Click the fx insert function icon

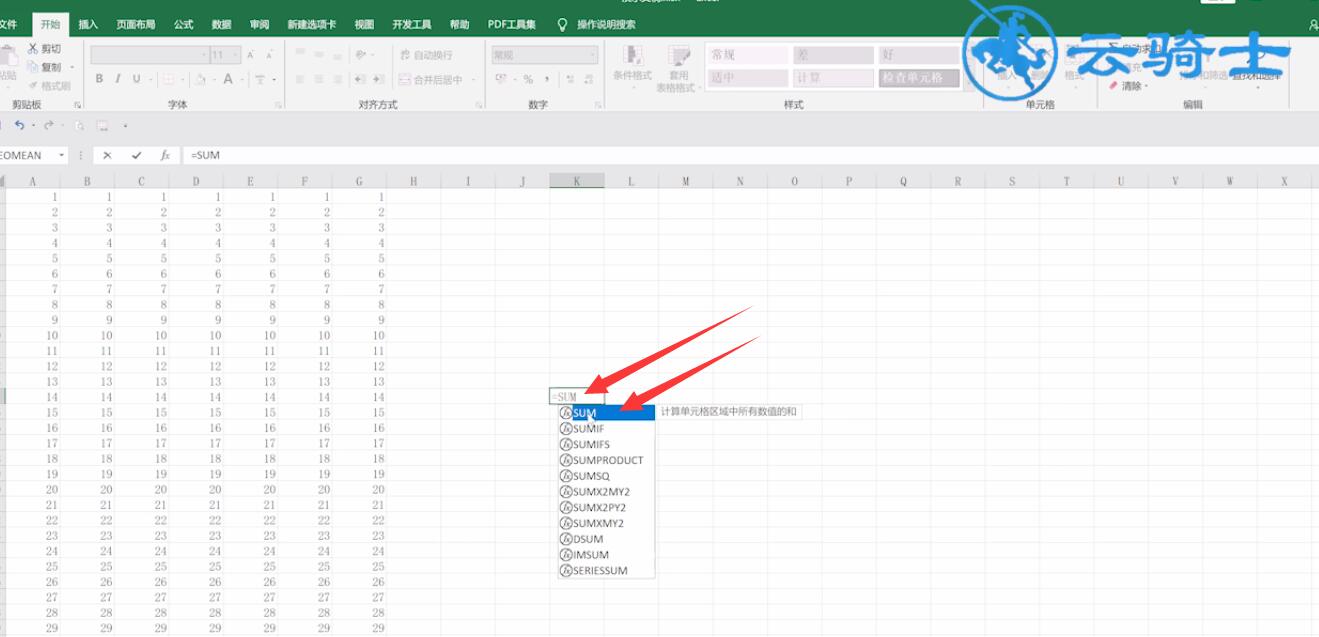point(165,155)
